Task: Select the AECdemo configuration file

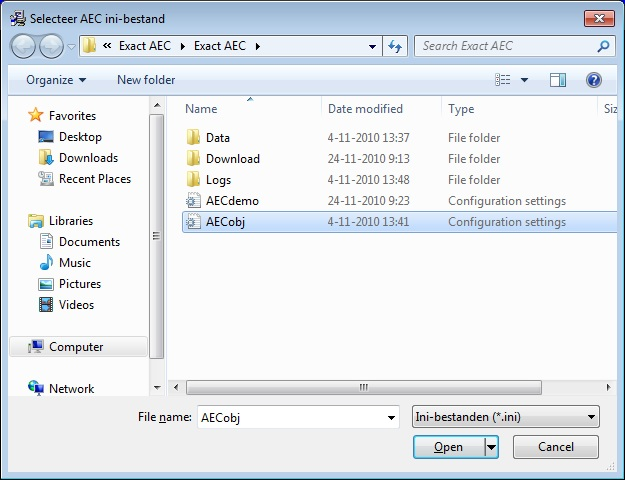Action: pos(232,201)
